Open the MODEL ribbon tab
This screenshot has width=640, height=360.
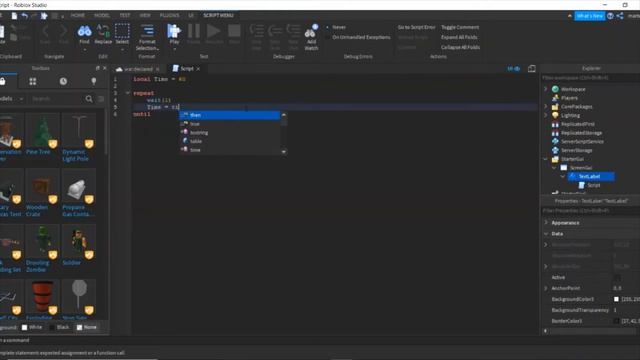coord(102,16)
